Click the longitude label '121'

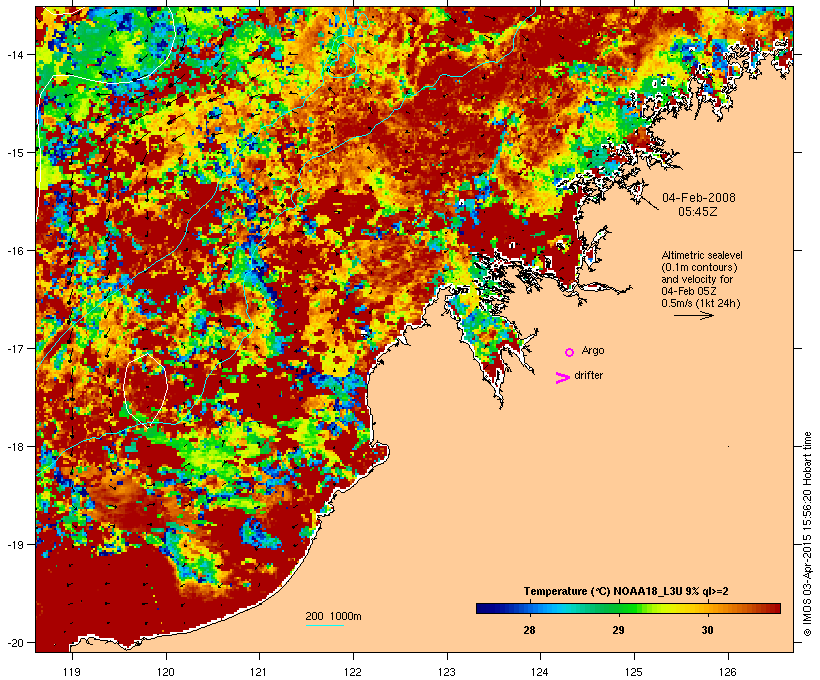point(259,672)
